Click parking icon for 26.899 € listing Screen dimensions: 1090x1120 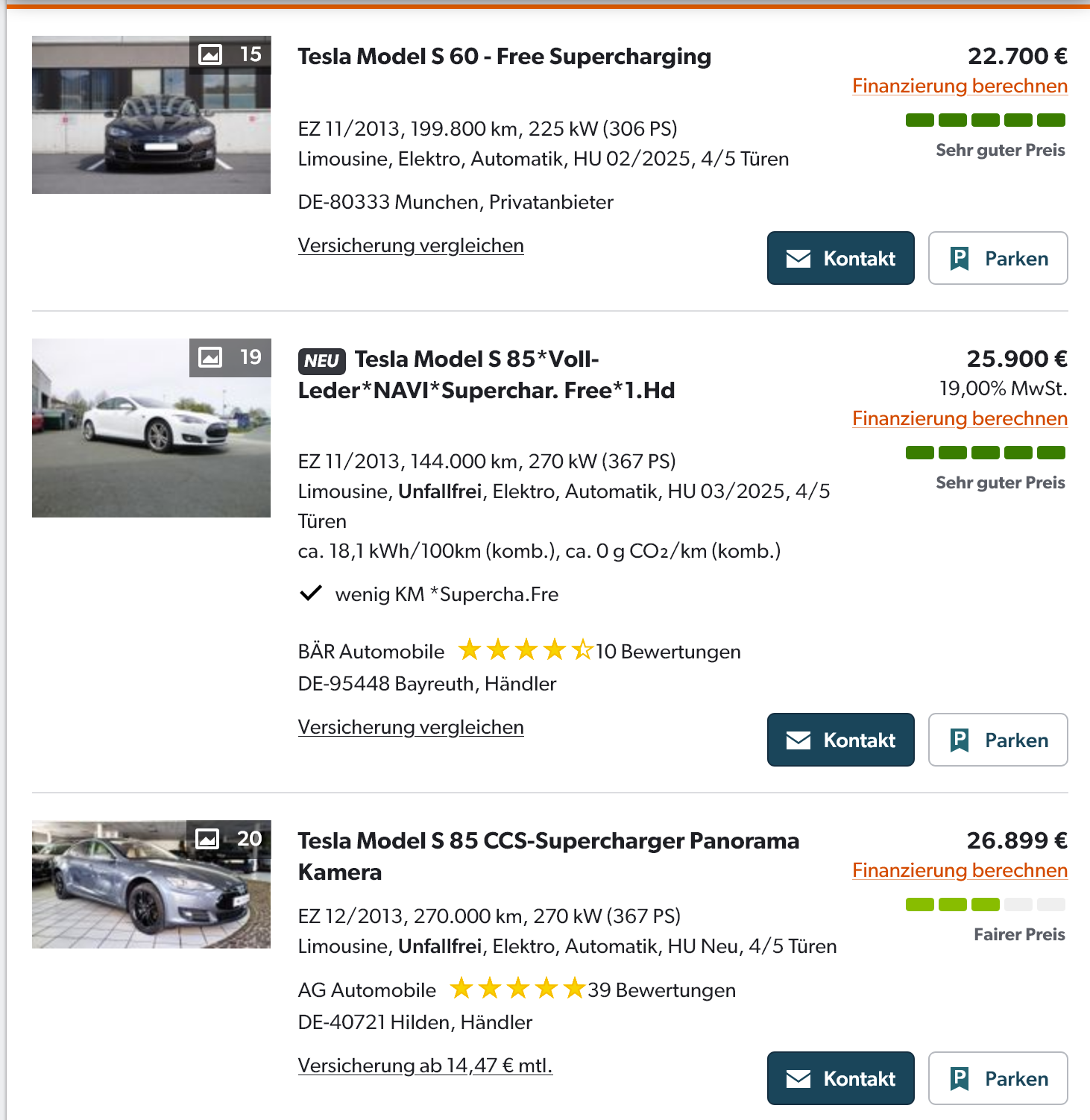(x=960, y=1079)
